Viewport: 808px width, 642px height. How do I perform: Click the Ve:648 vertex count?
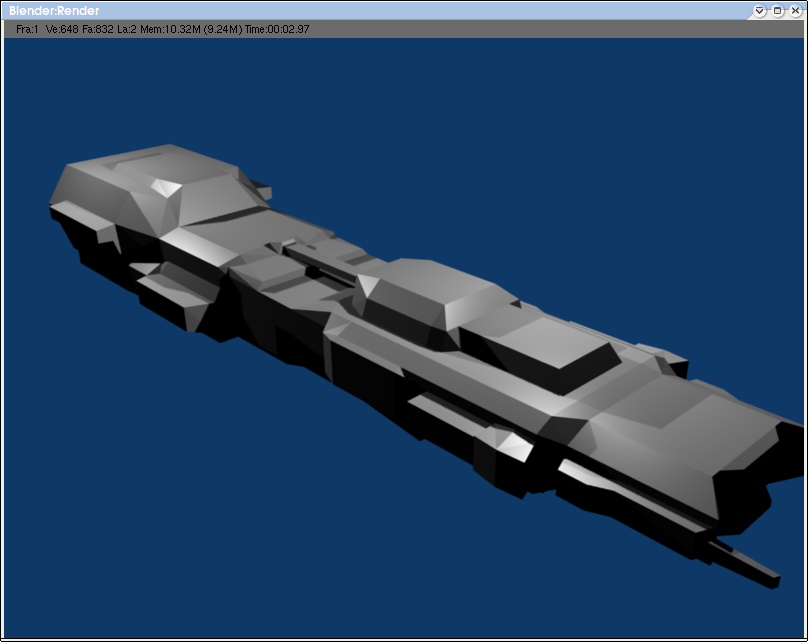62,29
